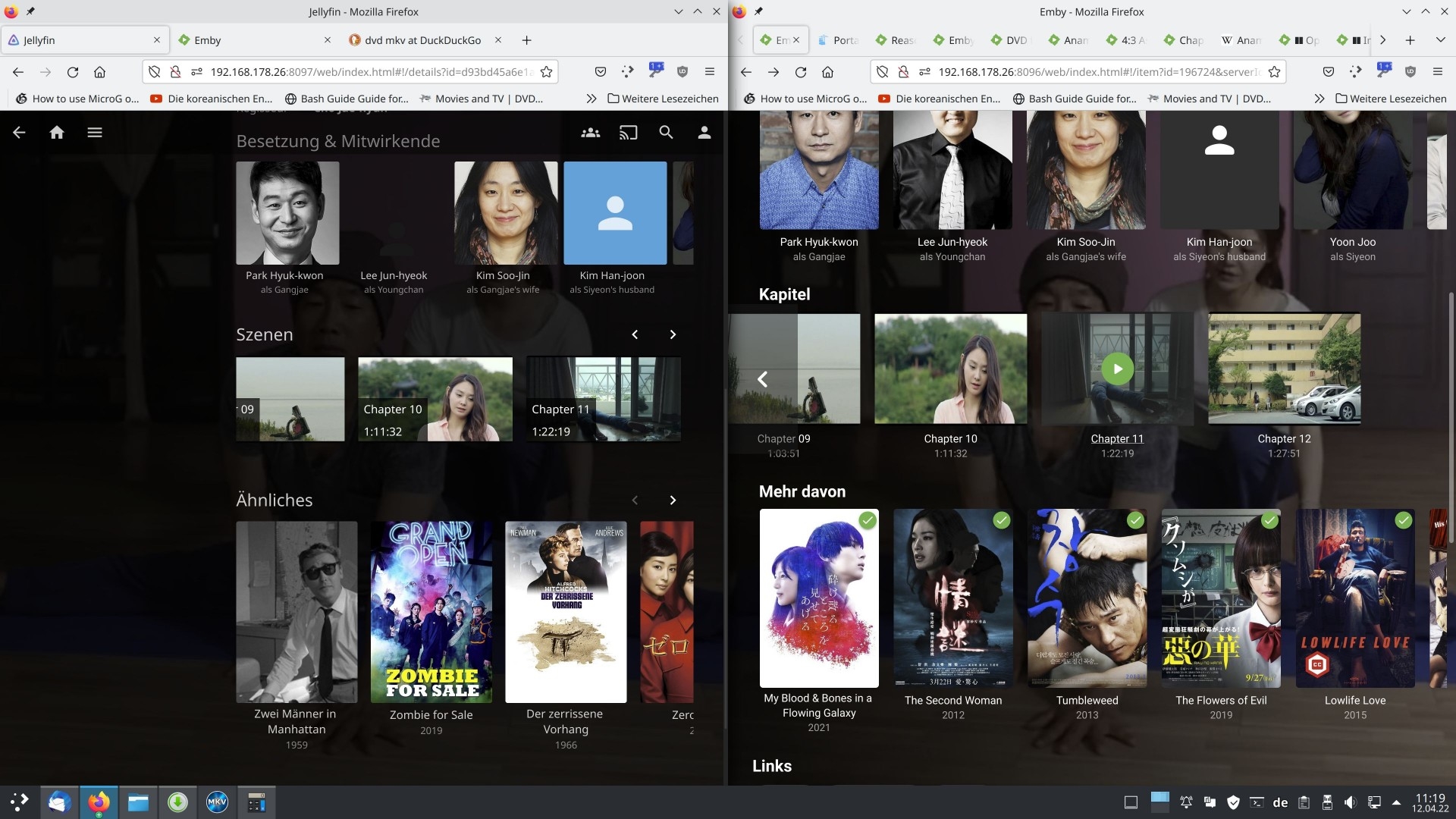Open MKV app in taskbar

[217, 802]
